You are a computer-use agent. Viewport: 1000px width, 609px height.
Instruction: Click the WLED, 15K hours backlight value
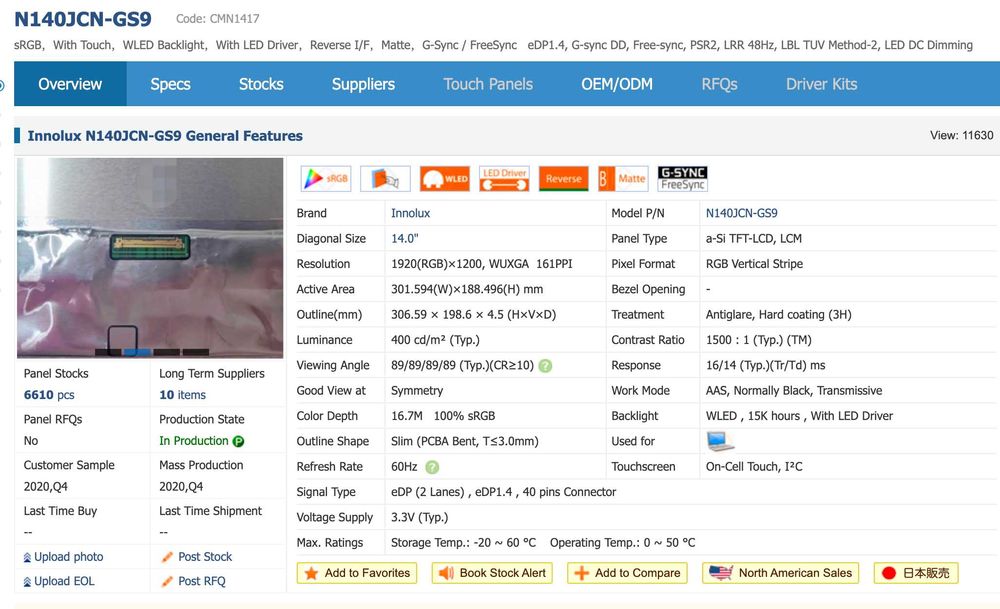pyautogui.click(x=799, y=416)
